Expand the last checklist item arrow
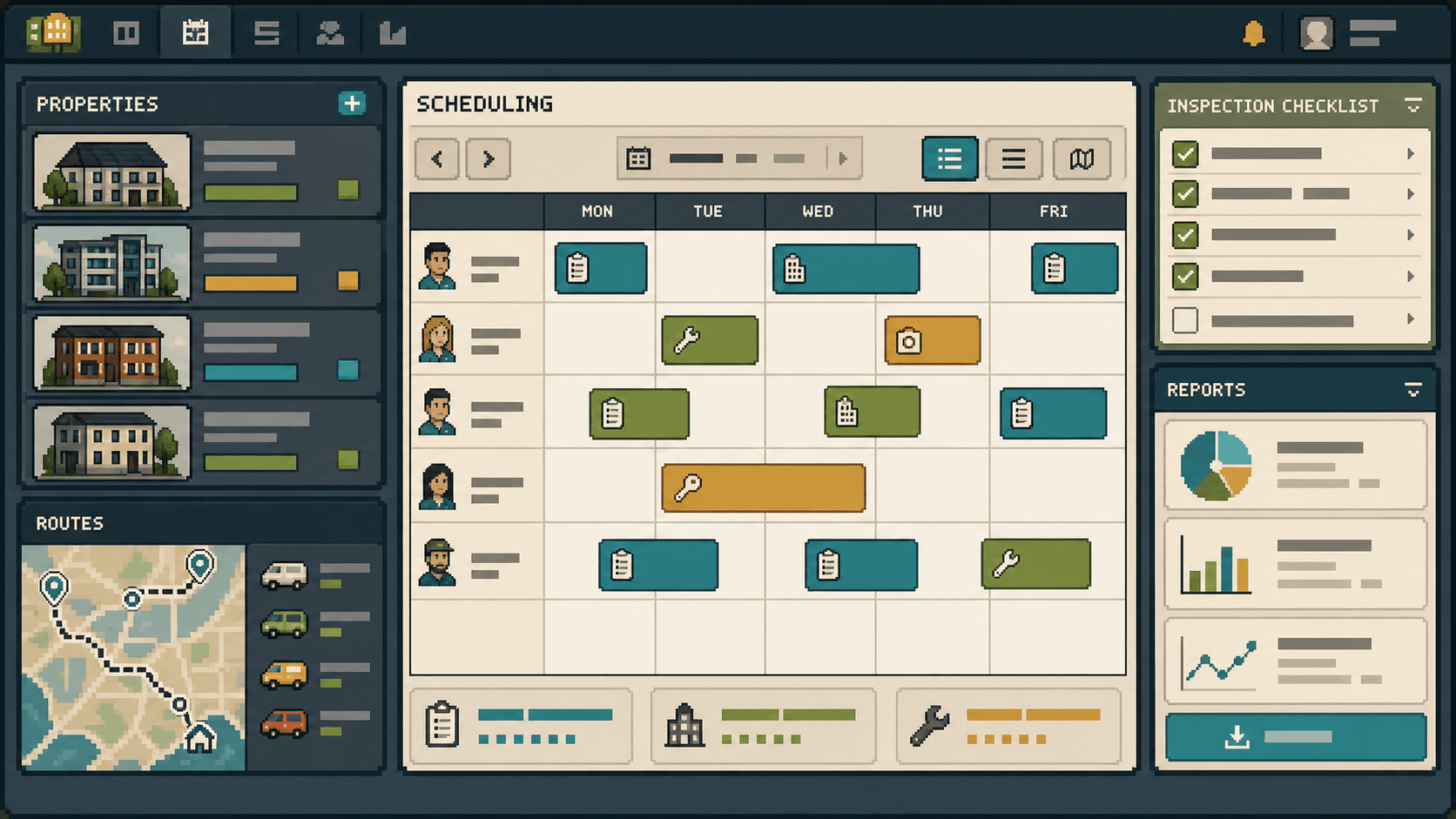 coord(1410,319)
